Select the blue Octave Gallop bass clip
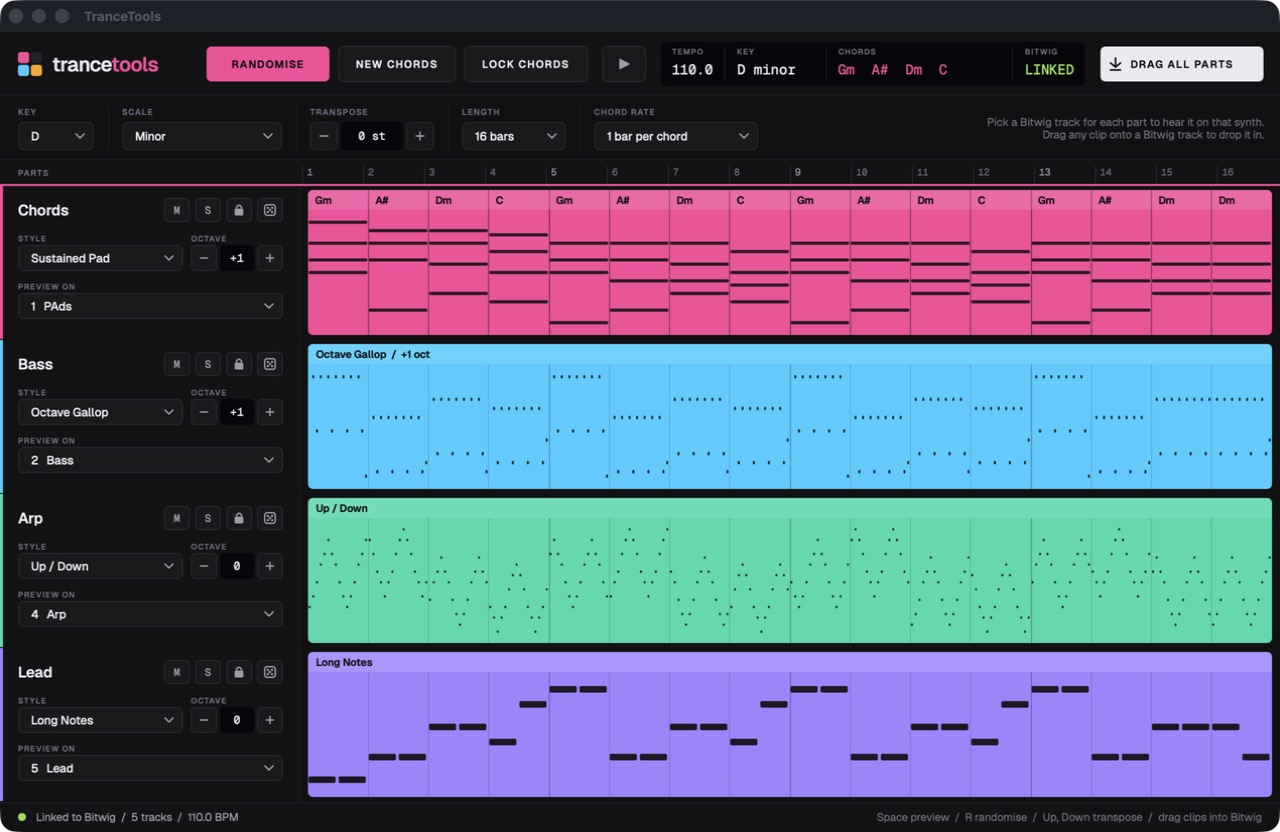The width and height of the screenshot is (1280, 832). (x=790, y=417)
